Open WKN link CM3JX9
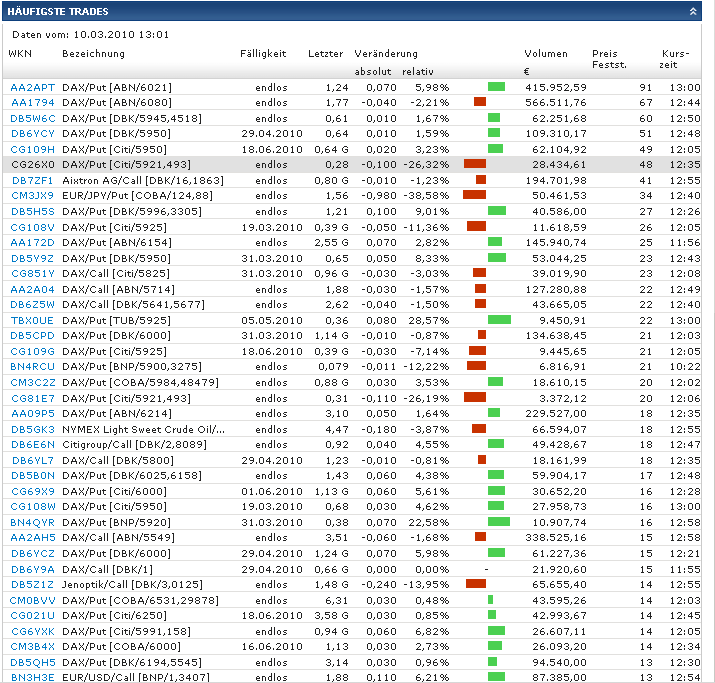 point(32,196)
